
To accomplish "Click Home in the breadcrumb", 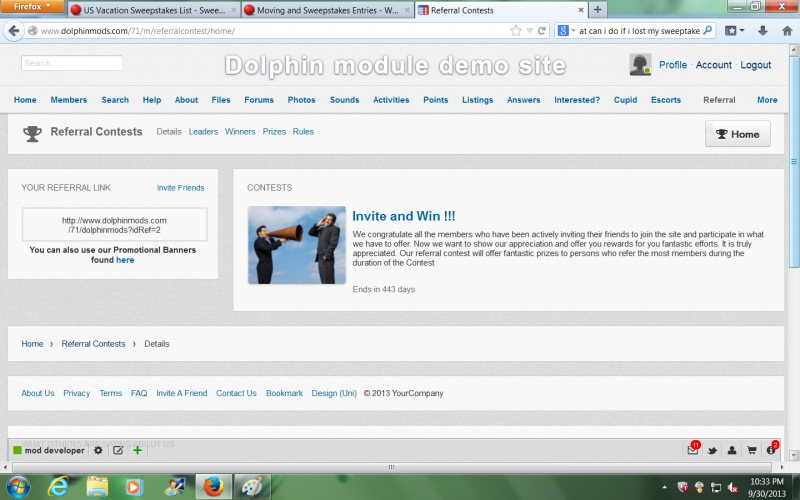I will [32, 344].
